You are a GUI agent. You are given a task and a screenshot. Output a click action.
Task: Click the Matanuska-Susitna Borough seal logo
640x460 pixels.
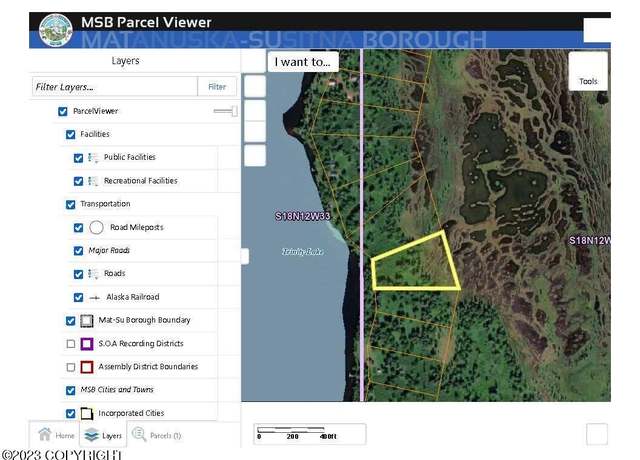pos(56,30)
